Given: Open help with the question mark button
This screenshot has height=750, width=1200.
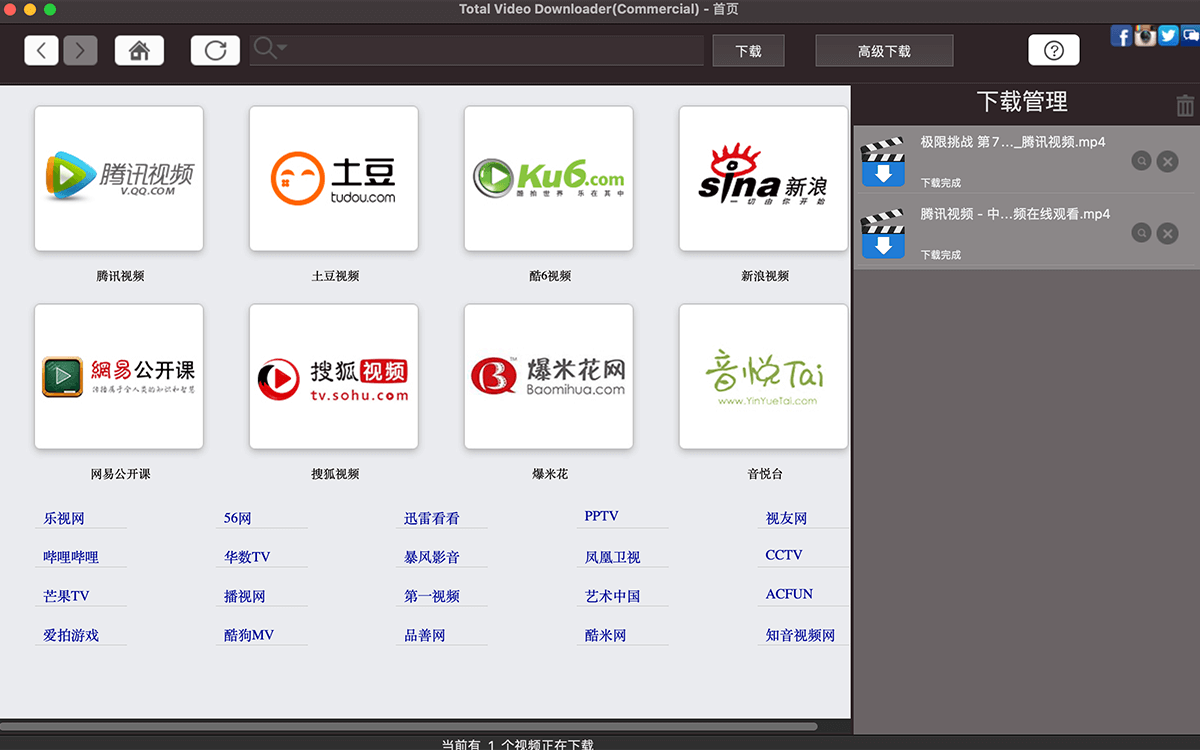Looking at the screenshot, I should pyautogui.click(x=1054, y=50).
